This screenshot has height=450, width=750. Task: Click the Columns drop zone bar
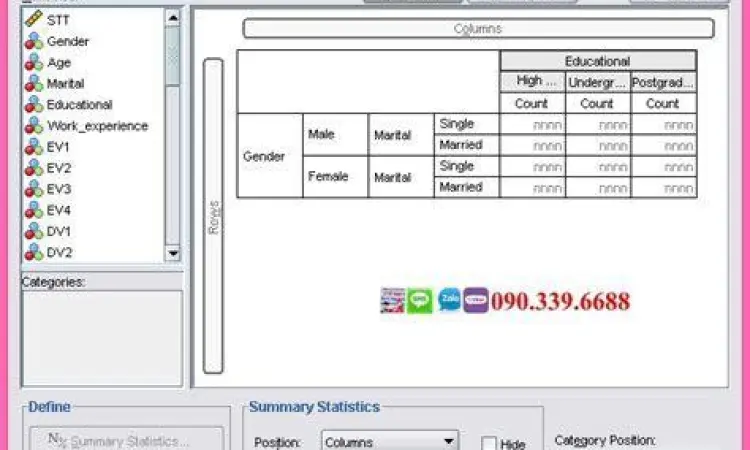tap(478, 29)
